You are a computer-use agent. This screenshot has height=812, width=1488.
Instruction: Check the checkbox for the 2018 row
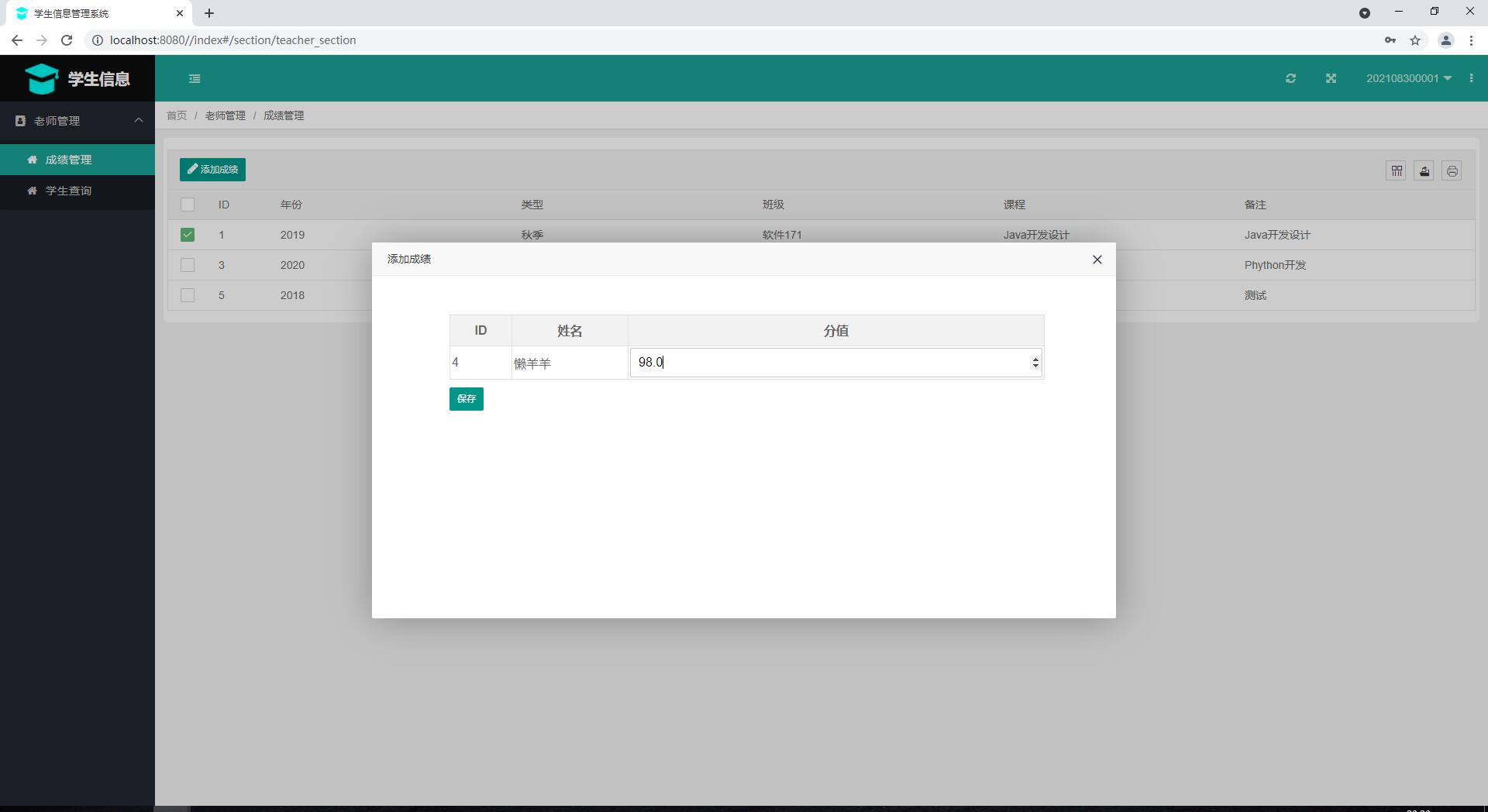tap(188, 295)
